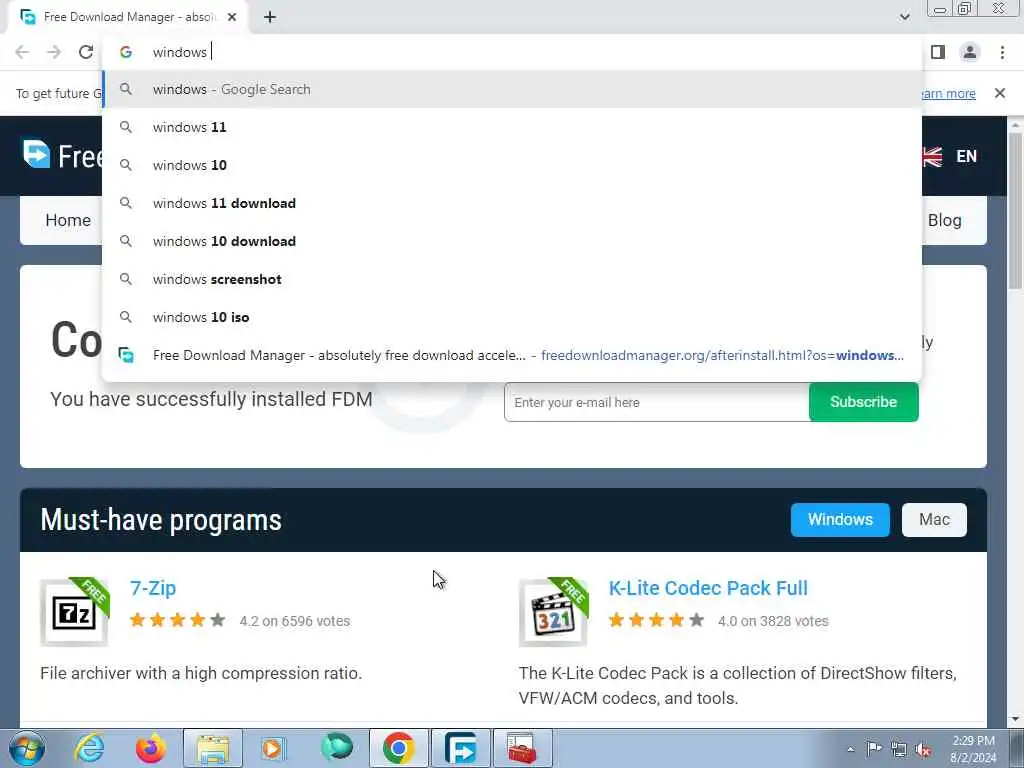
Task: Switch to the Mac programs filter
Action: tap(934, 520)
